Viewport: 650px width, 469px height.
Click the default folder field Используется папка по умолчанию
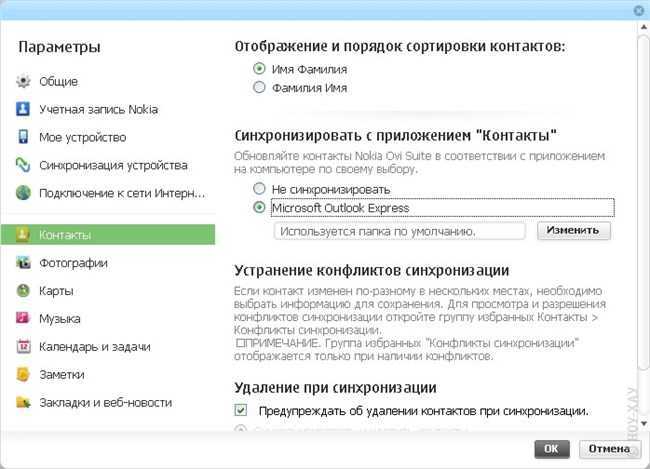[x=400, y=231]
